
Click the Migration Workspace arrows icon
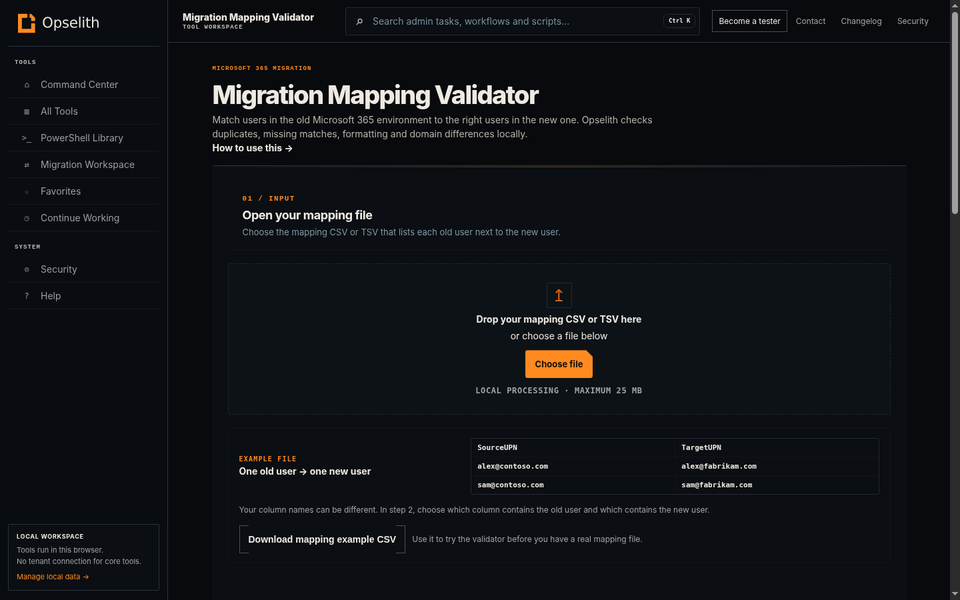26,165
